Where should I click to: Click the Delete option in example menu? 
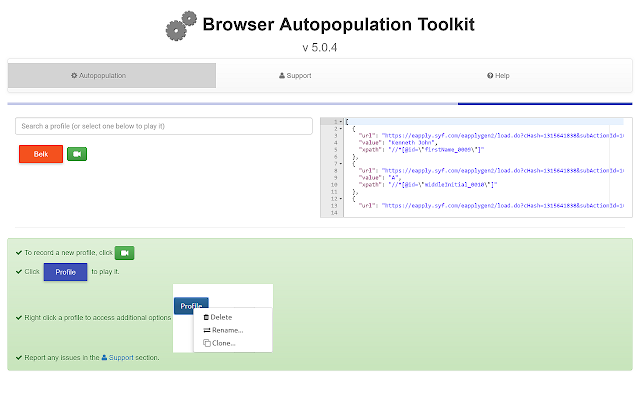pos(218,317)
